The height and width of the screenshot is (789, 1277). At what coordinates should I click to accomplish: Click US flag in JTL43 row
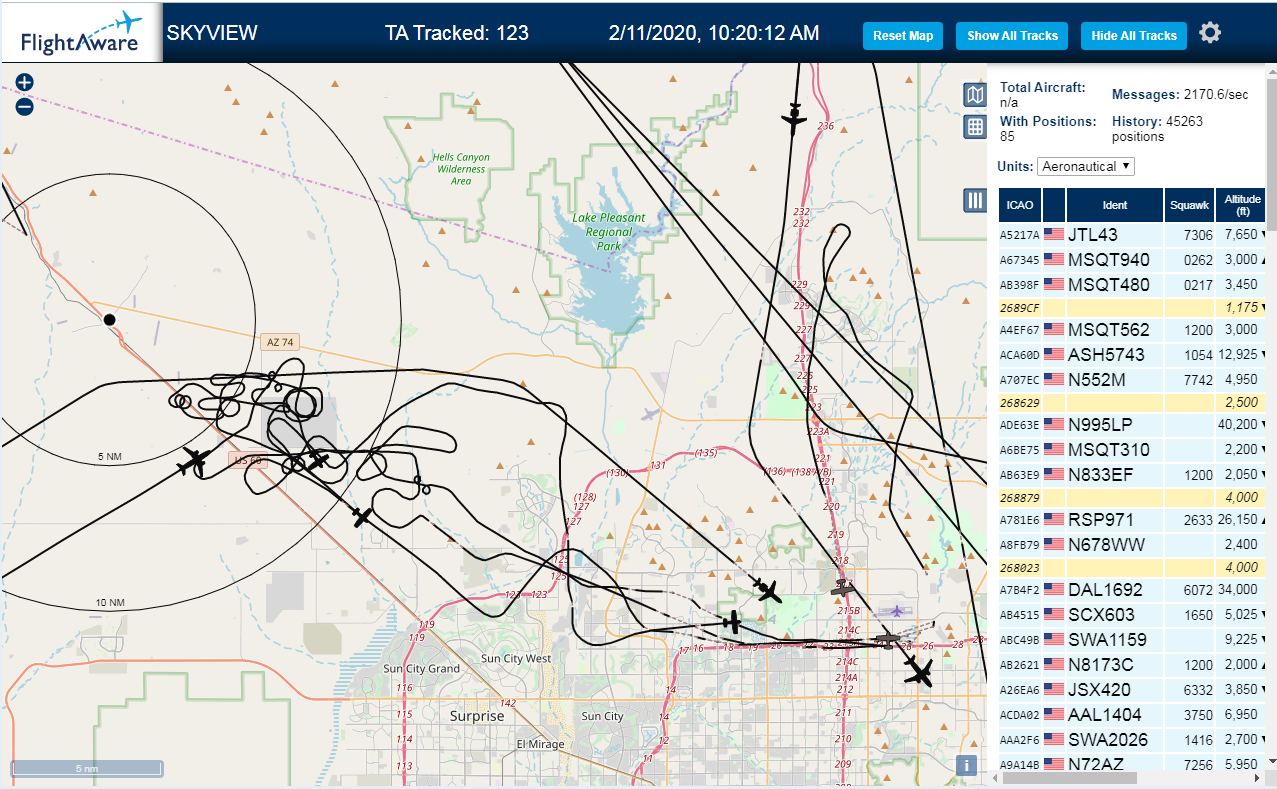[x=1053, y=234]
